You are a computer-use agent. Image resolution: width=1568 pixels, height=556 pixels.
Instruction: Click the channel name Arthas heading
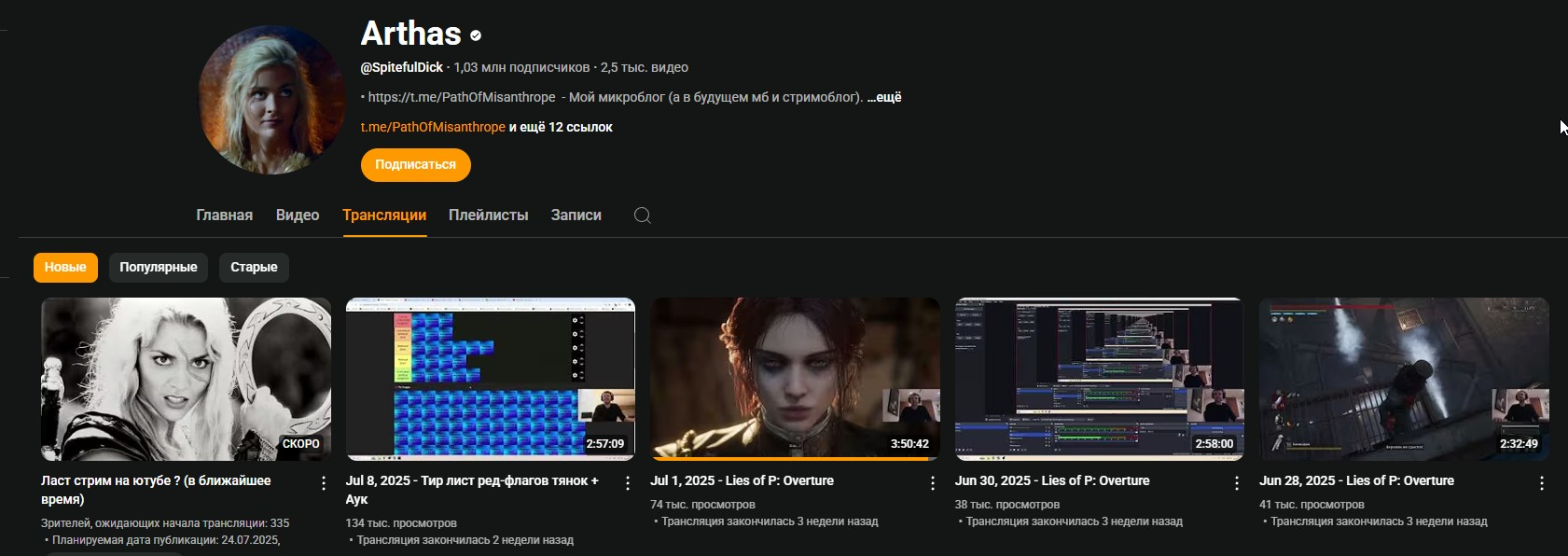[411, 34]
